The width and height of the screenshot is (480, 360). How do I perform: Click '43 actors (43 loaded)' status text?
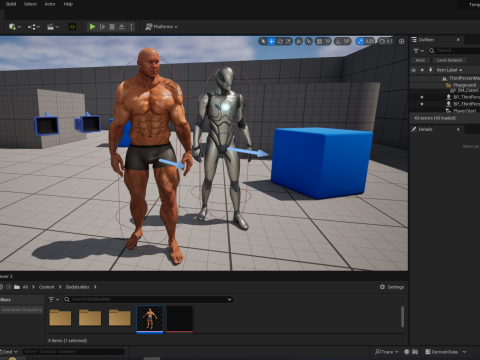point(435,118)
